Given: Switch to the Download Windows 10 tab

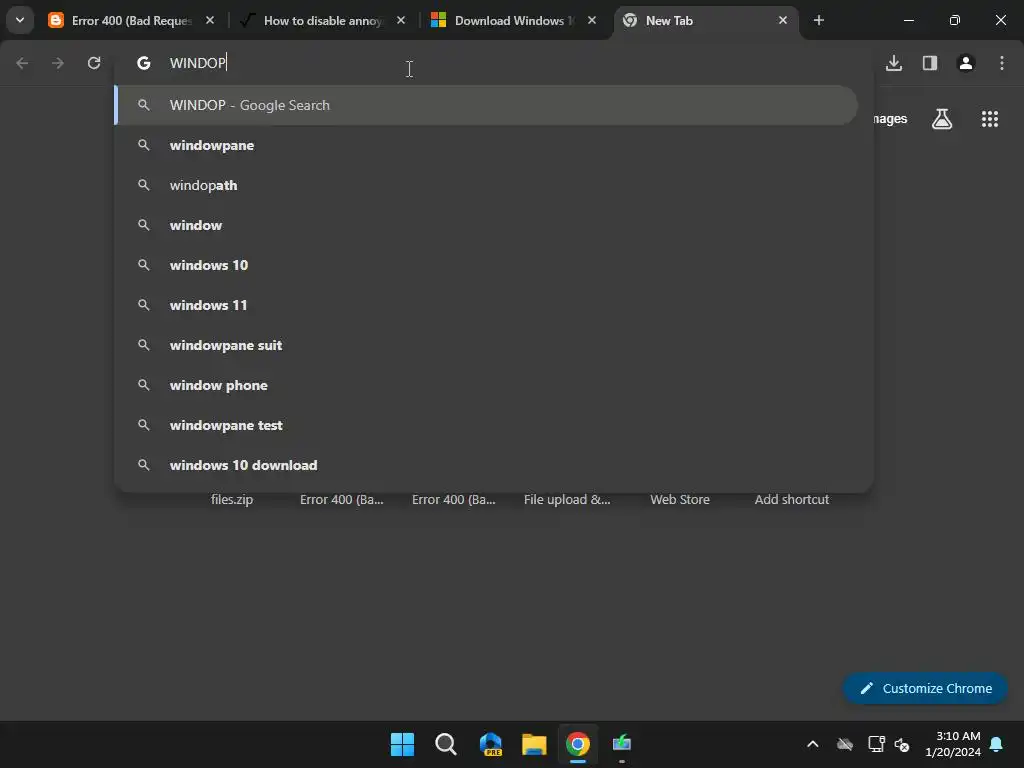Looking at the screenshot, I should point(513,20).
